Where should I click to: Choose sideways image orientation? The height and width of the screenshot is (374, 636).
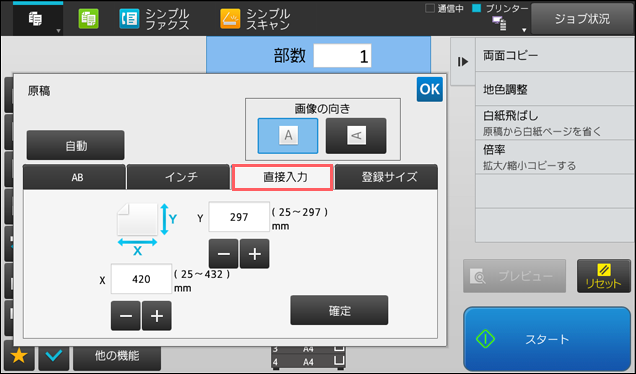(x=356, y=135)
